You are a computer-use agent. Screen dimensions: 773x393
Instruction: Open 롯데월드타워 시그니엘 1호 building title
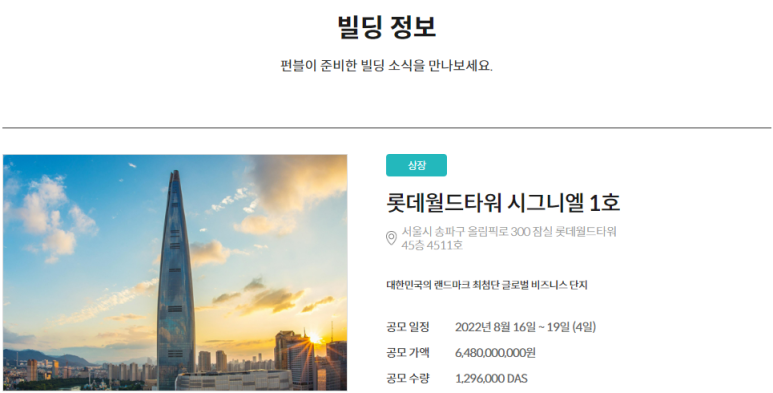[503, 203]
